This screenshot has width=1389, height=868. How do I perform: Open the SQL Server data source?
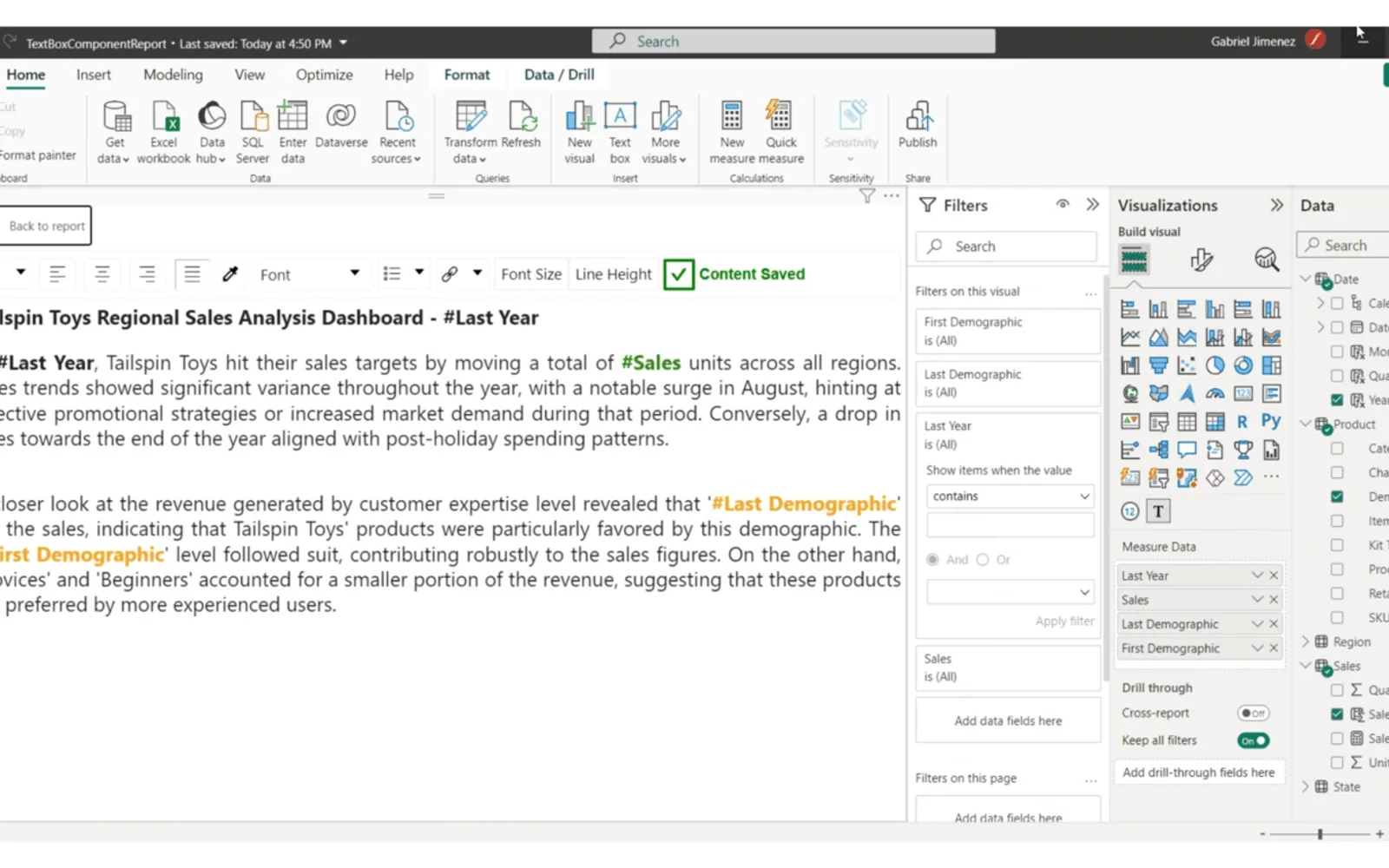pyautogui.click(x=253, y=132)
